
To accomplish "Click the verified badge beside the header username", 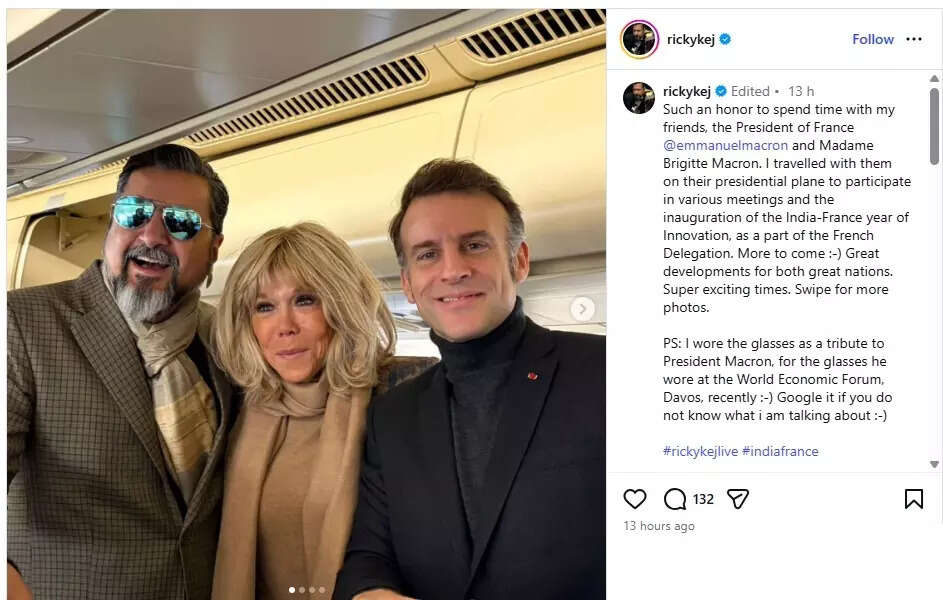I will point(725,39).
